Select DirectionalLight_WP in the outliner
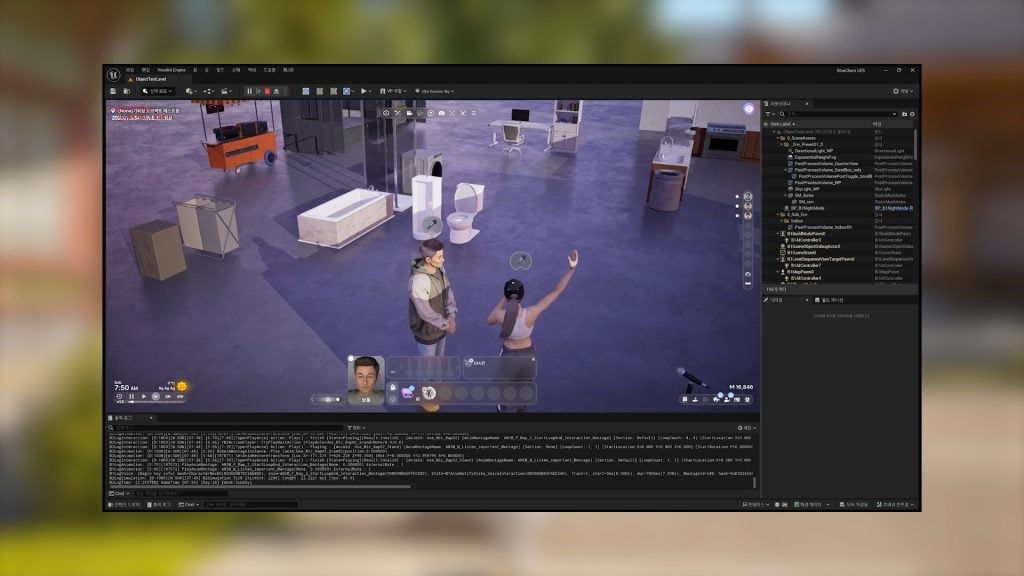The height and width of the screenshot is (576, 1024). [x=818, y=151]
